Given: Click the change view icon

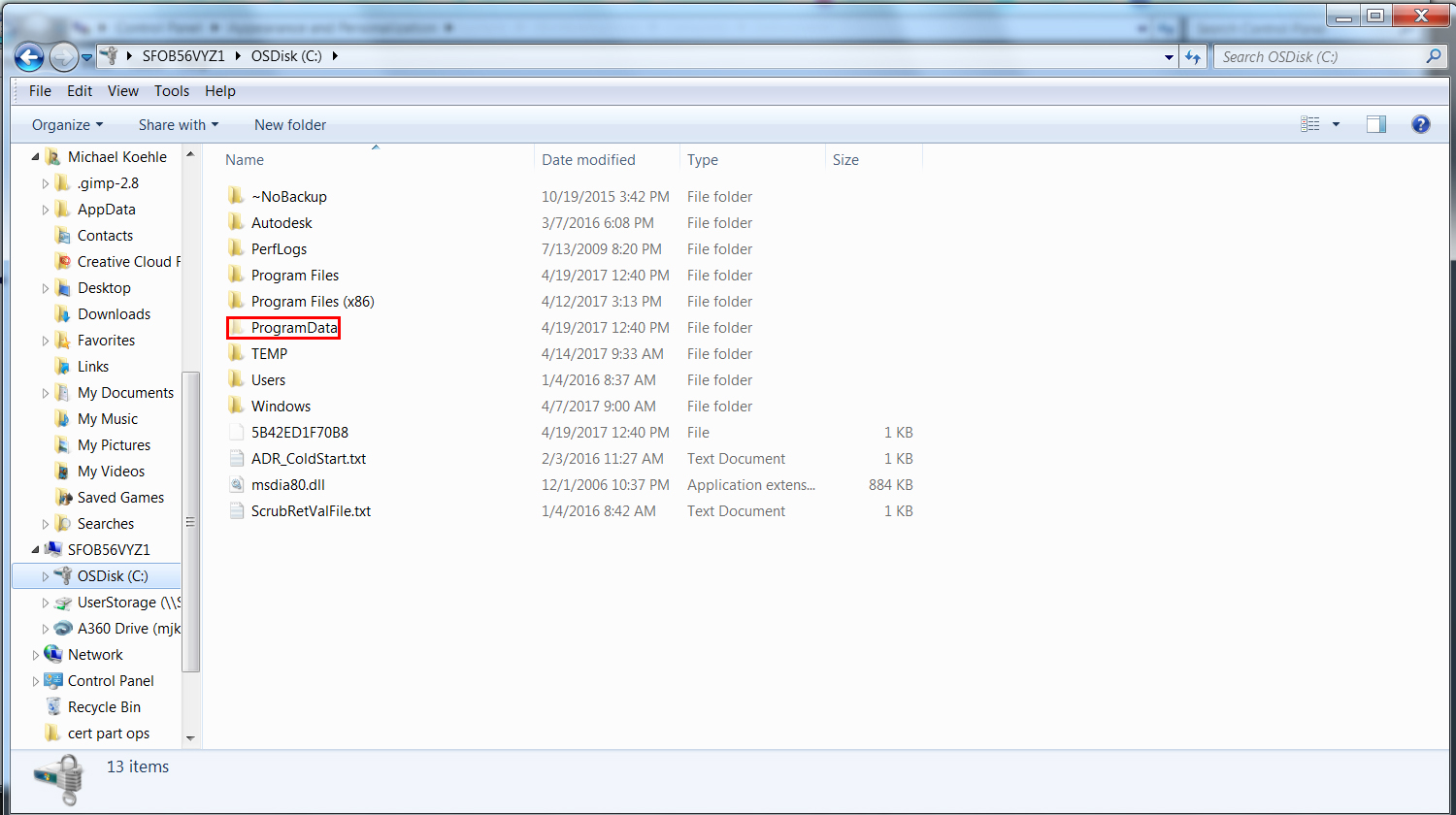Looking at the screenshot, I should (x=1310, y=124).
